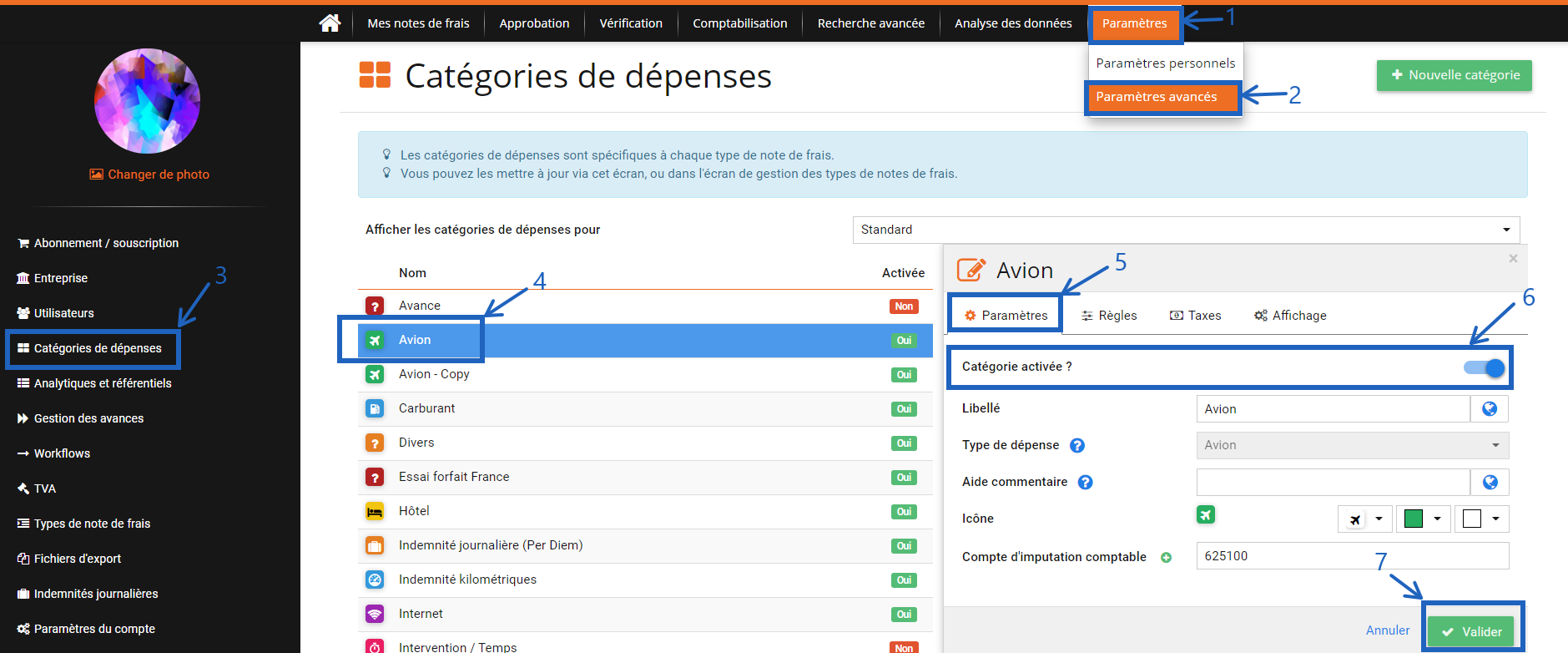
Task: Open the white icon color dropdown
Action: click(x=1482, y=519)
